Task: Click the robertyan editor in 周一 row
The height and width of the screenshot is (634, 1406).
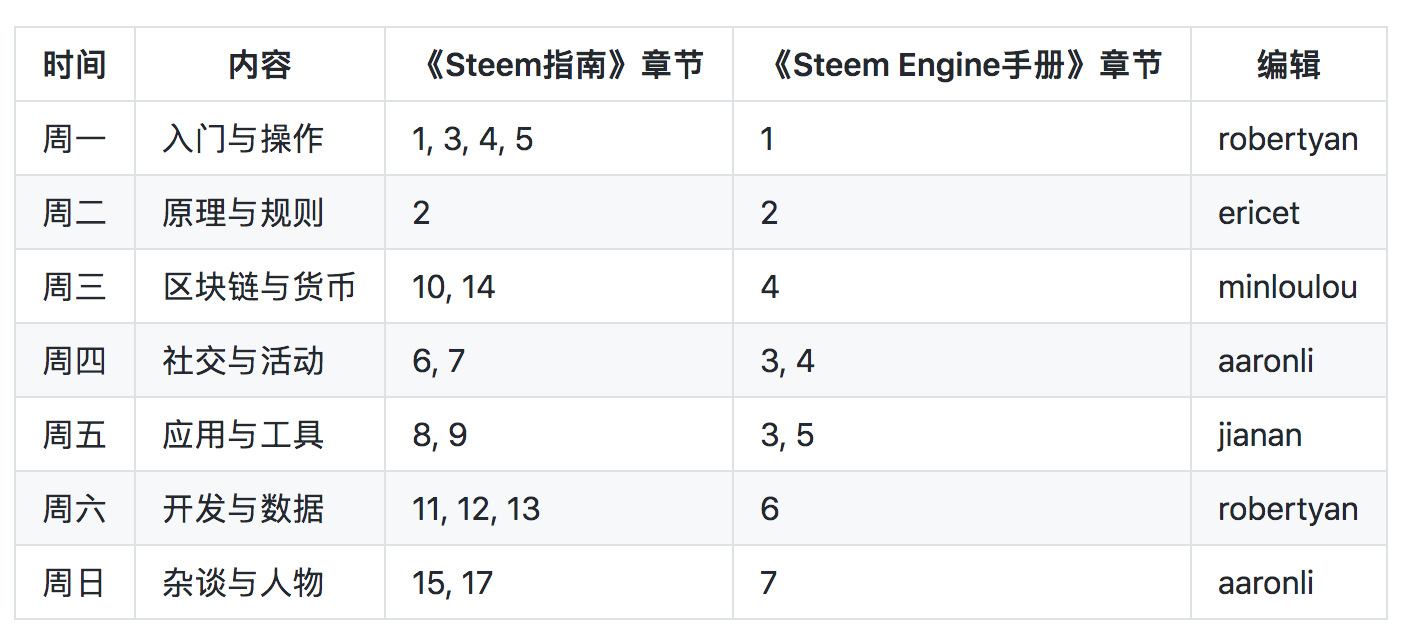Action: 1287,139
